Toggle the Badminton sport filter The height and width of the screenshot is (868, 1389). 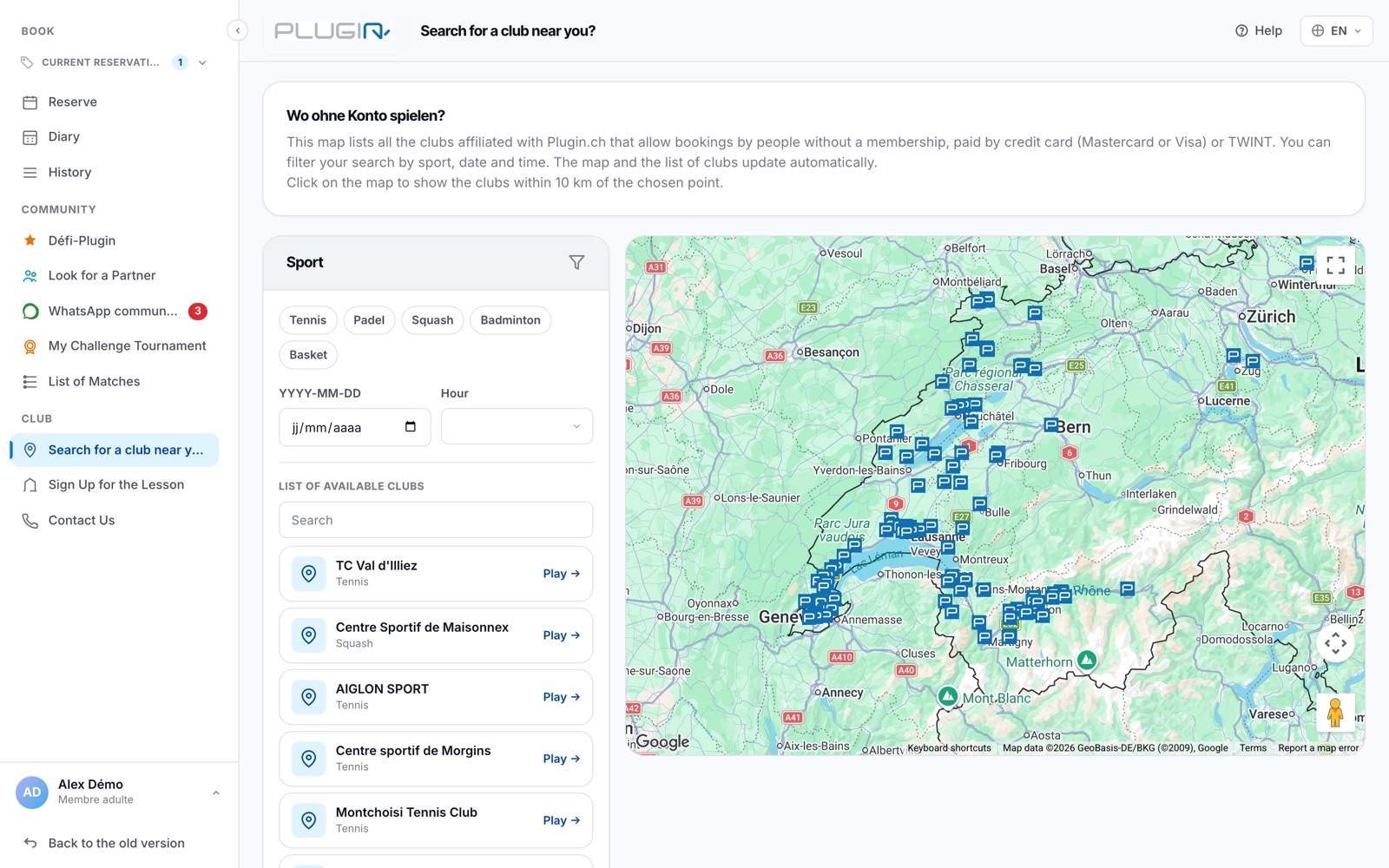tap(510, 320)
